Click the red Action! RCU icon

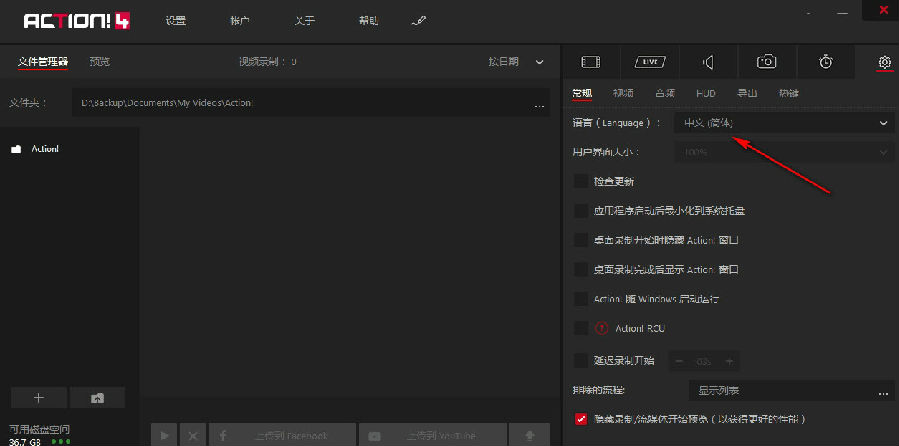tap(601, 328)
